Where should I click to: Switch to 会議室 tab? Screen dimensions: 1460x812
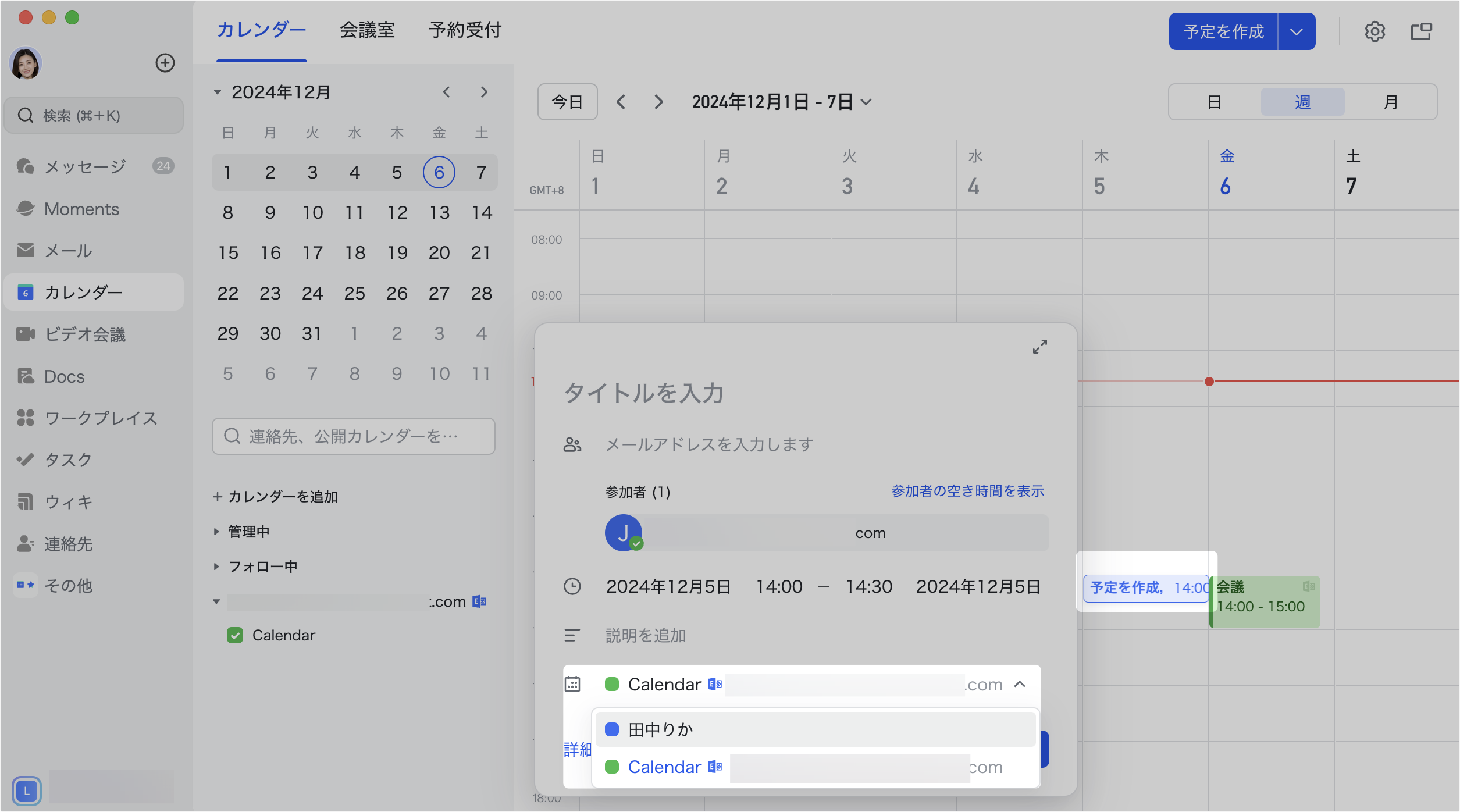[x=367, y=30]
